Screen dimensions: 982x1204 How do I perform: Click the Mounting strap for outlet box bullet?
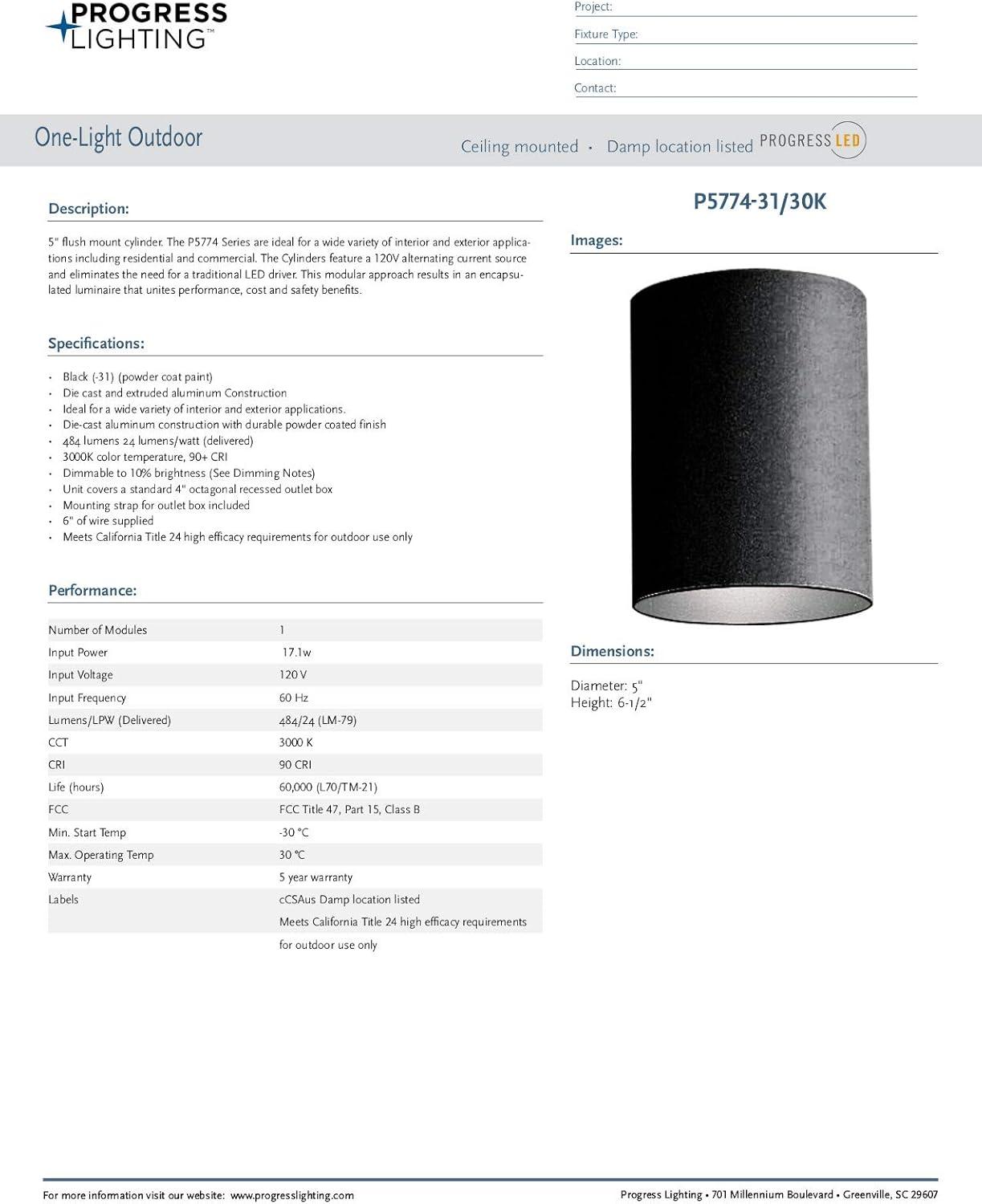(156, 505)
